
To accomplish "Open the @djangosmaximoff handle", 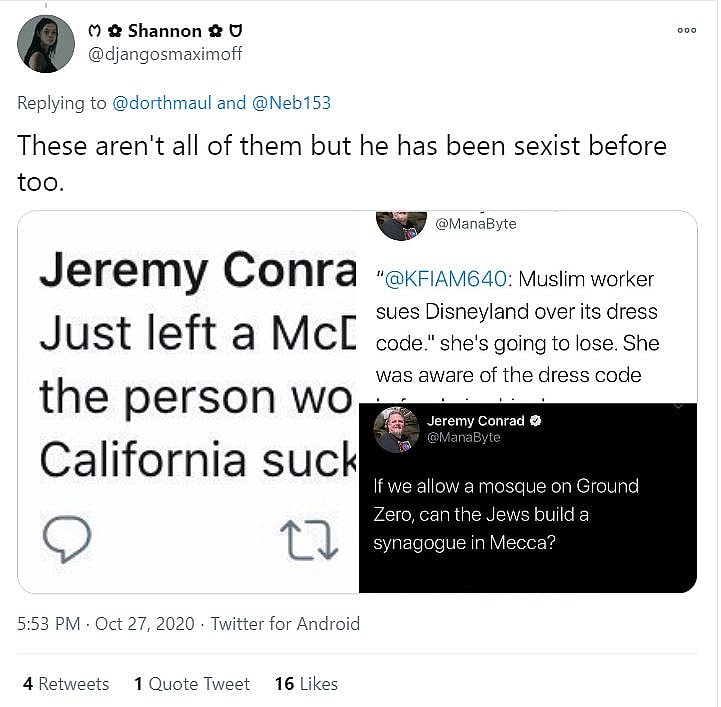I will point(166,54).
